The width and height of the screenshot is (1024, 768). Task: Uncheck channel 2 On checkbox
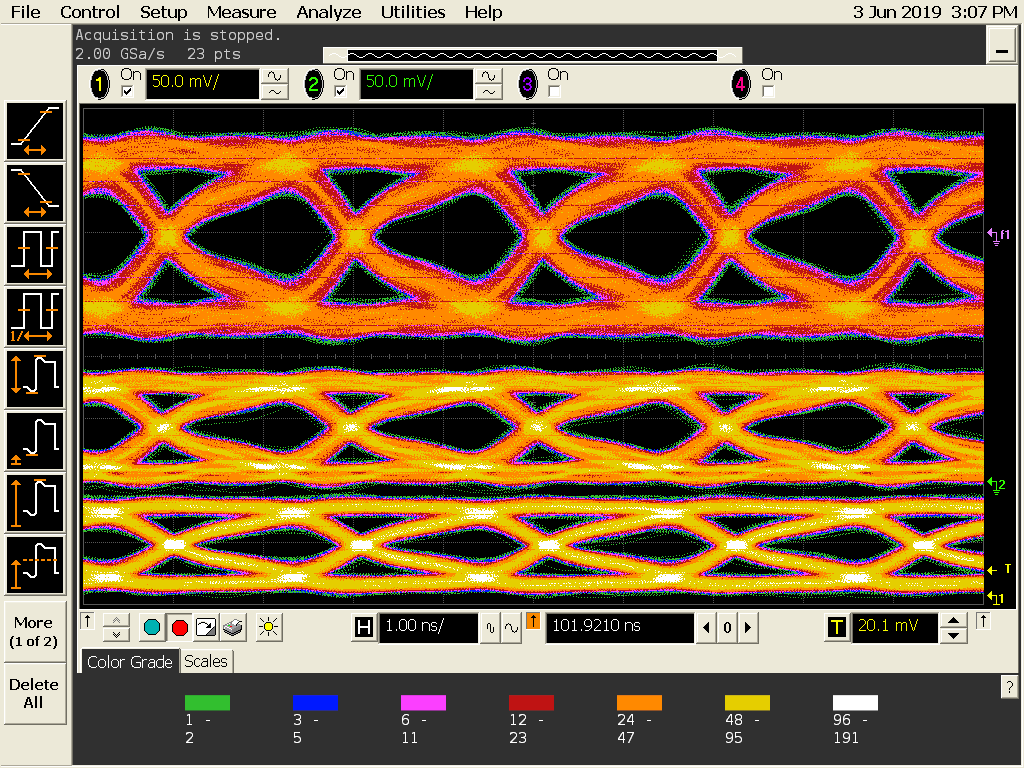[x=341, y=91]
